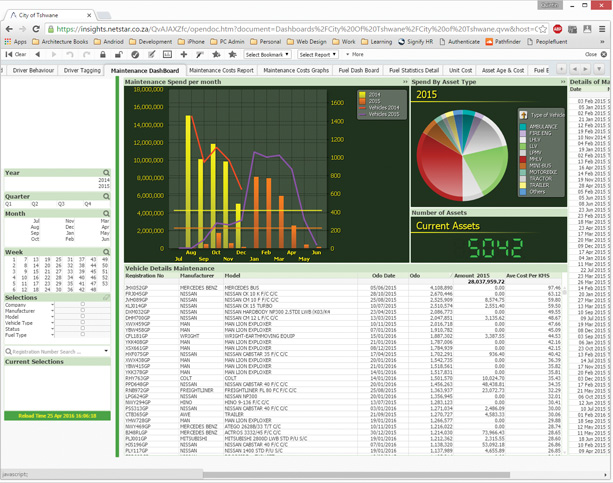Open the Asset Age & Cost tab
The image size is (613, 483).
tap(503, 70)
